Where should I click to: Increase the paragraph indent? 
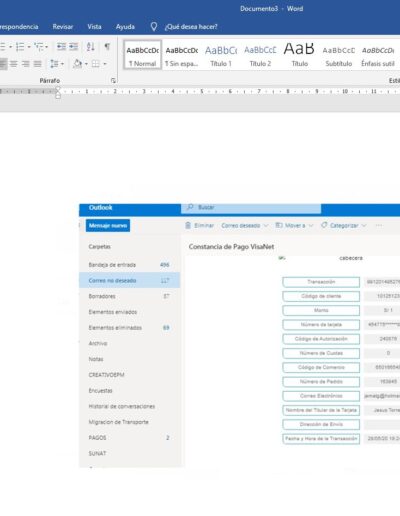click(74, 47)
